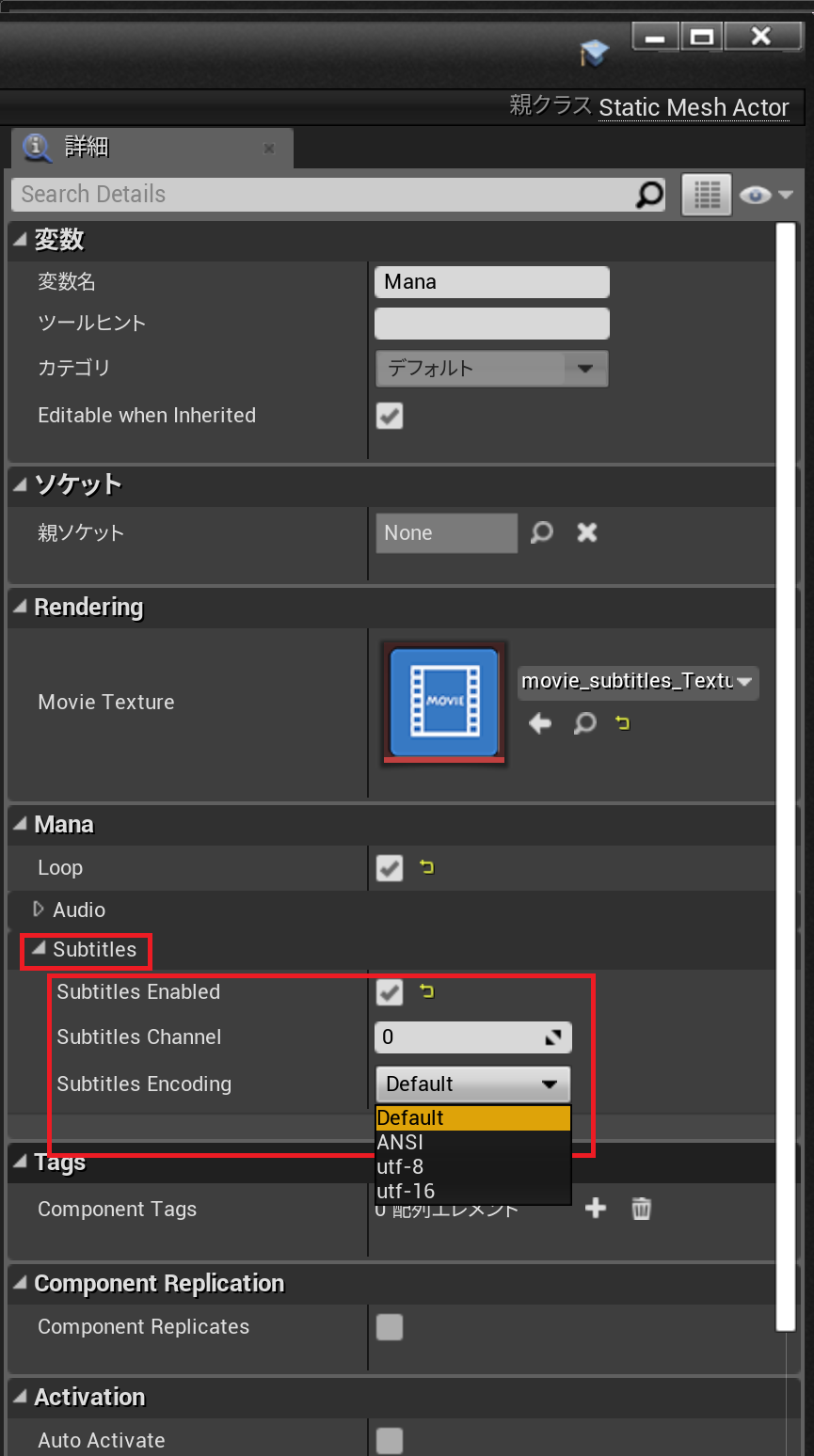Click the Component Tags label
The height and width of the screenshot is (1456, 814).
tap(117, 1209)
